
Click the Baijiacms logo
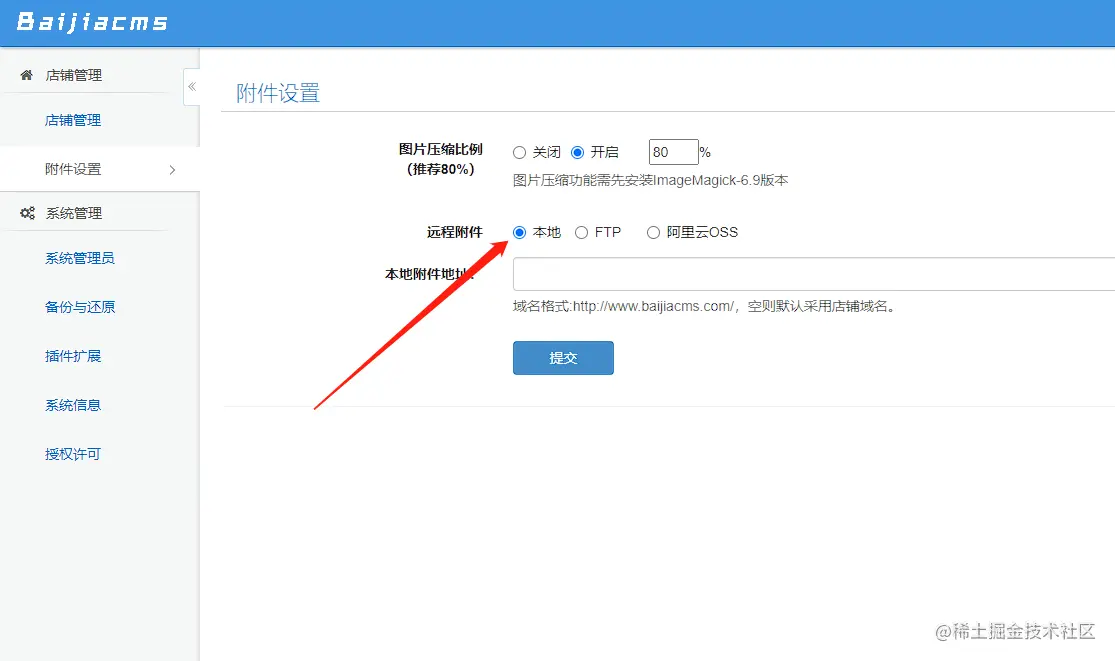click(x=95, y=22)
